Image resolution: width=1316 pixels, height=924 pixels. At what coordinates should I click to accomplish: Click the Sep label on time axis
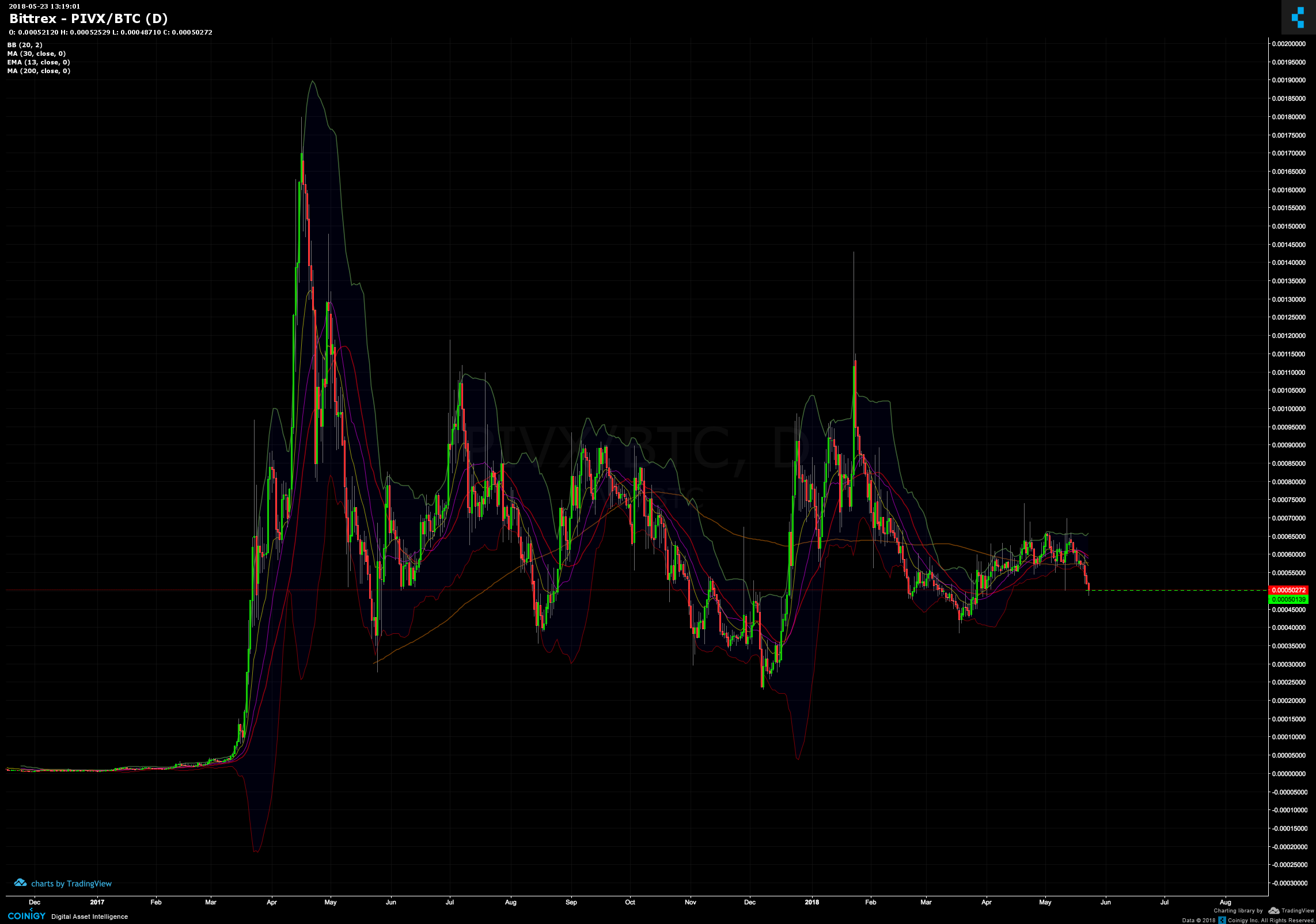point(571,902)
